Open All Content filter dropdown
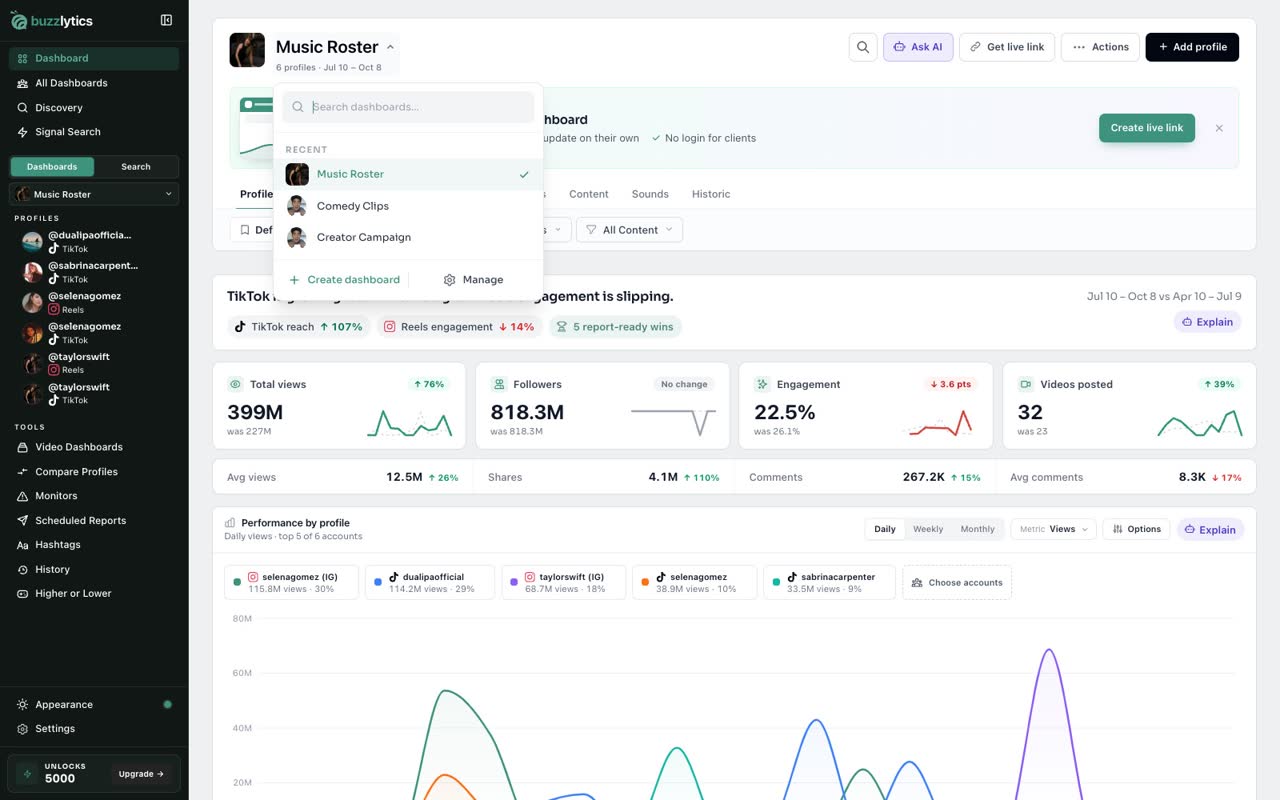This screenshot has width=1280, height=800. (630, 230)
